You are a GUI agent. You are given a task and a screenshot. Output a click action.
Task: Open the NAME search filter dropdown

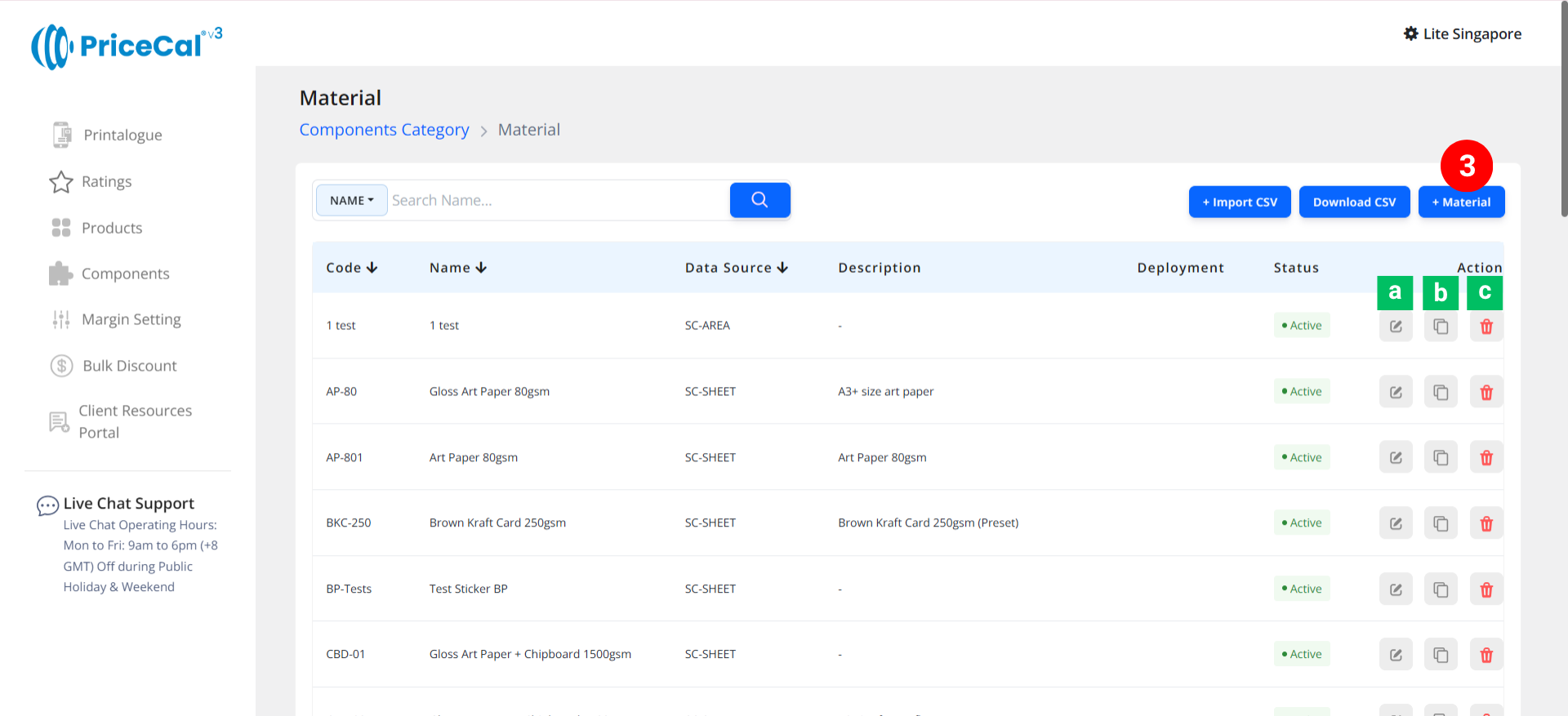352,200
